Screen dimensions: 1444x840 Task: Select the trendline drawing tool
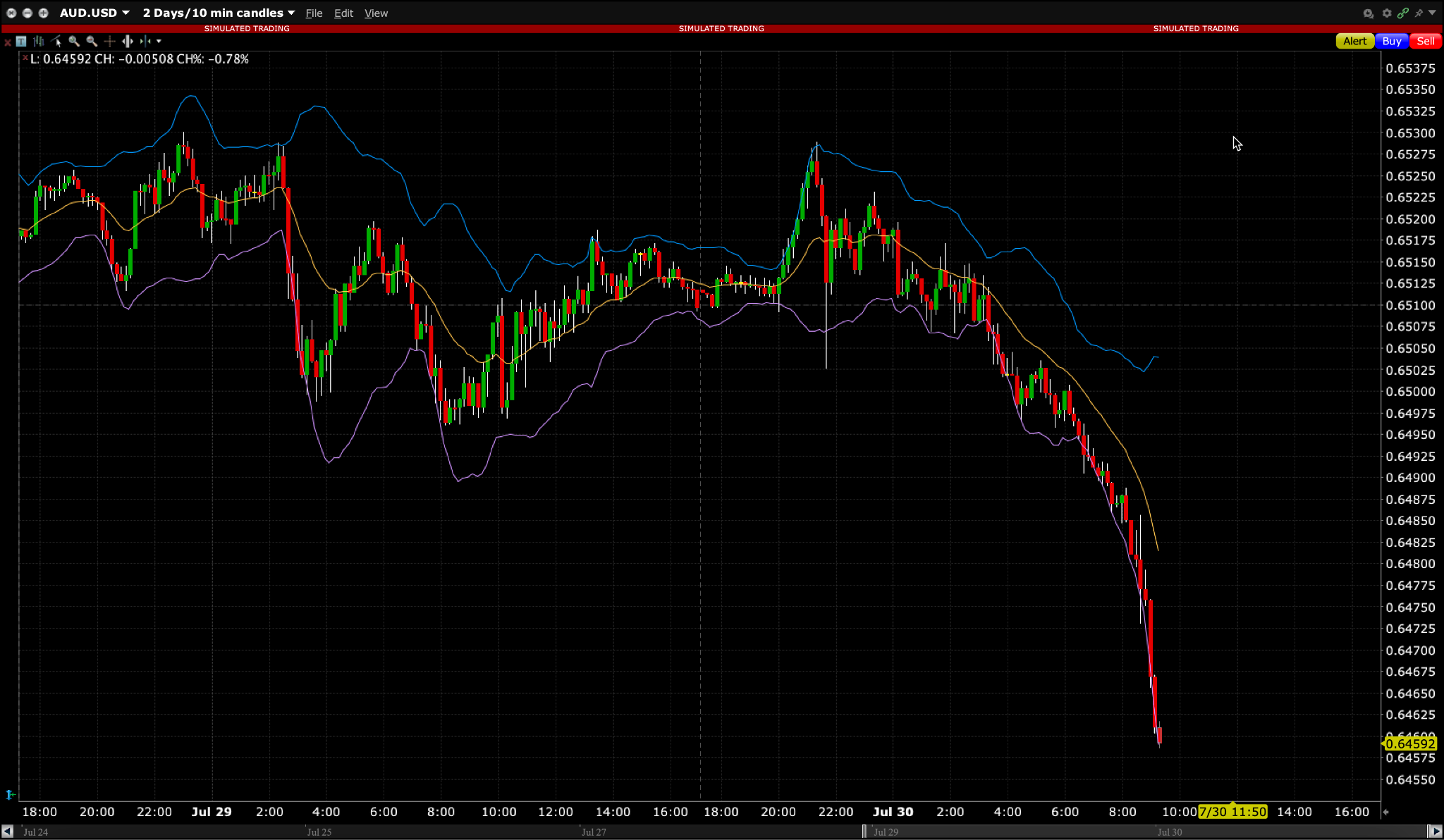(x=56, y=42)
